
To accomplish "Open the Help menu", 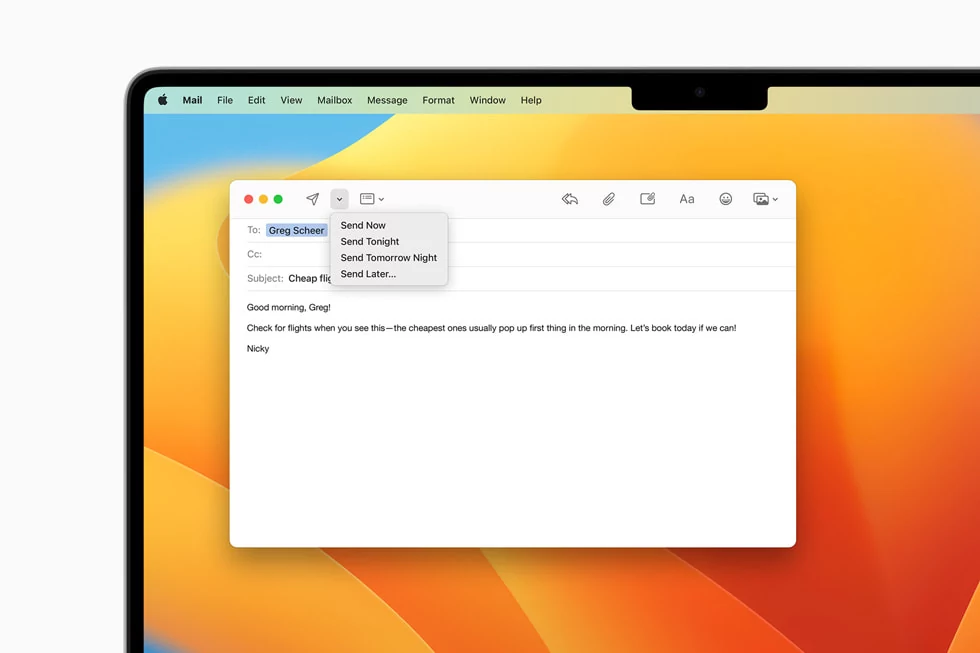I will pyautogui.click(x=531, y=100).
